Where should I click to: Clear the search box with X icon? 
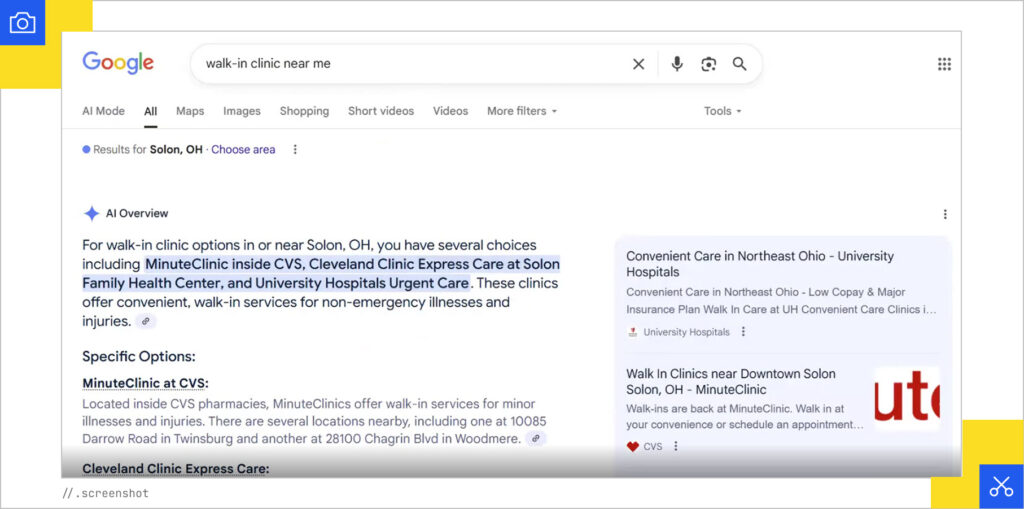(x=638, y=64)
